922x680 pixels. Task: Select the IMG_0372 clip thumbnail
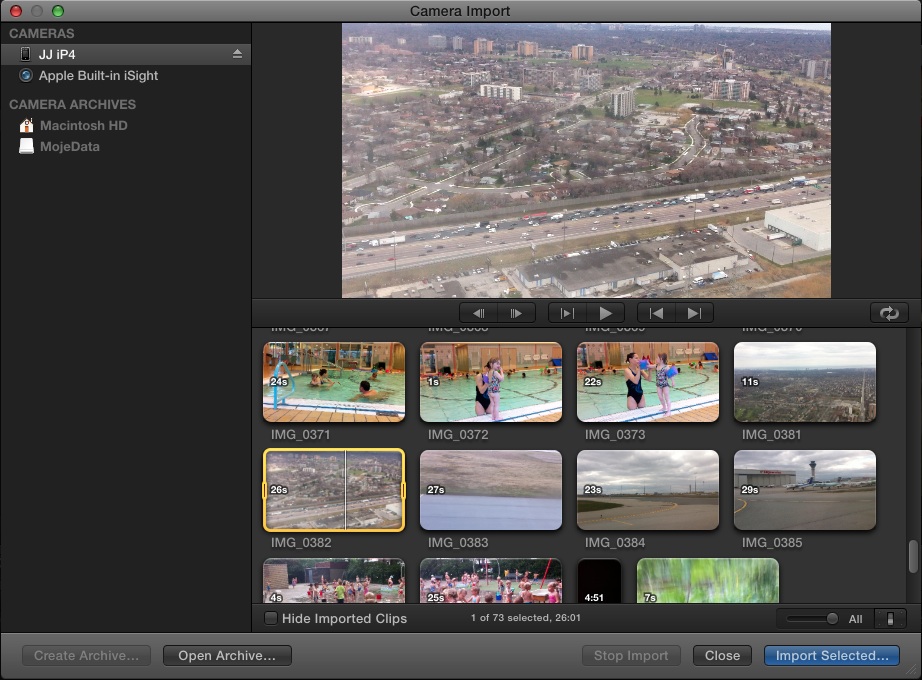click(491, 382)
